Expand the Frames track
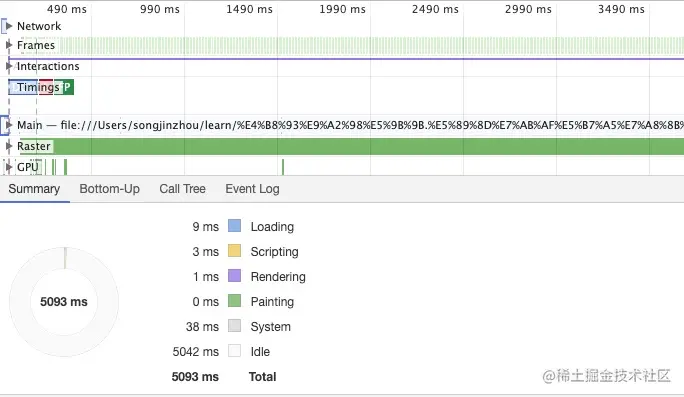 (x=9, y=45)
